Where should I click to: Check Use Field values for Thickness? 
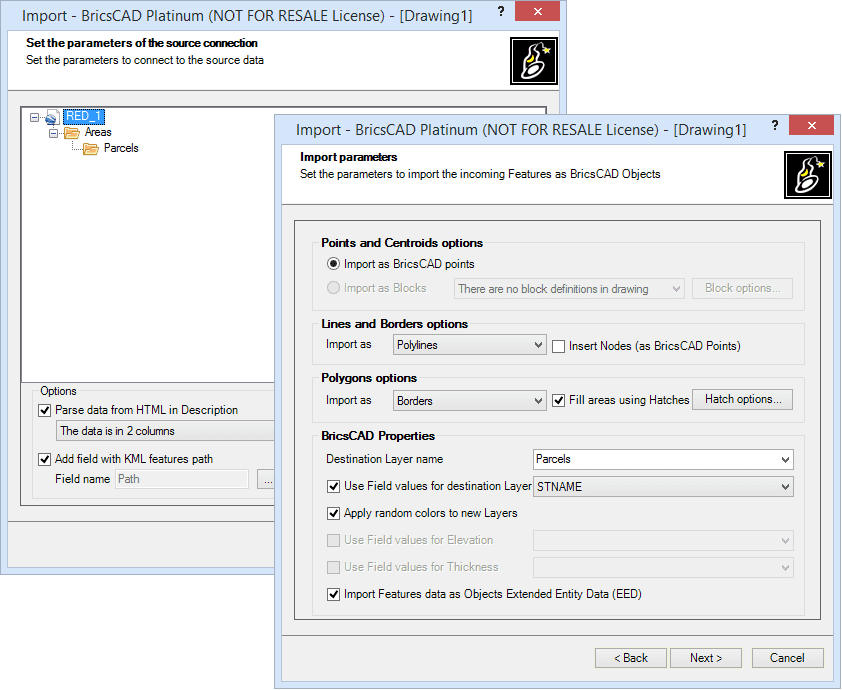click(333, 567)
